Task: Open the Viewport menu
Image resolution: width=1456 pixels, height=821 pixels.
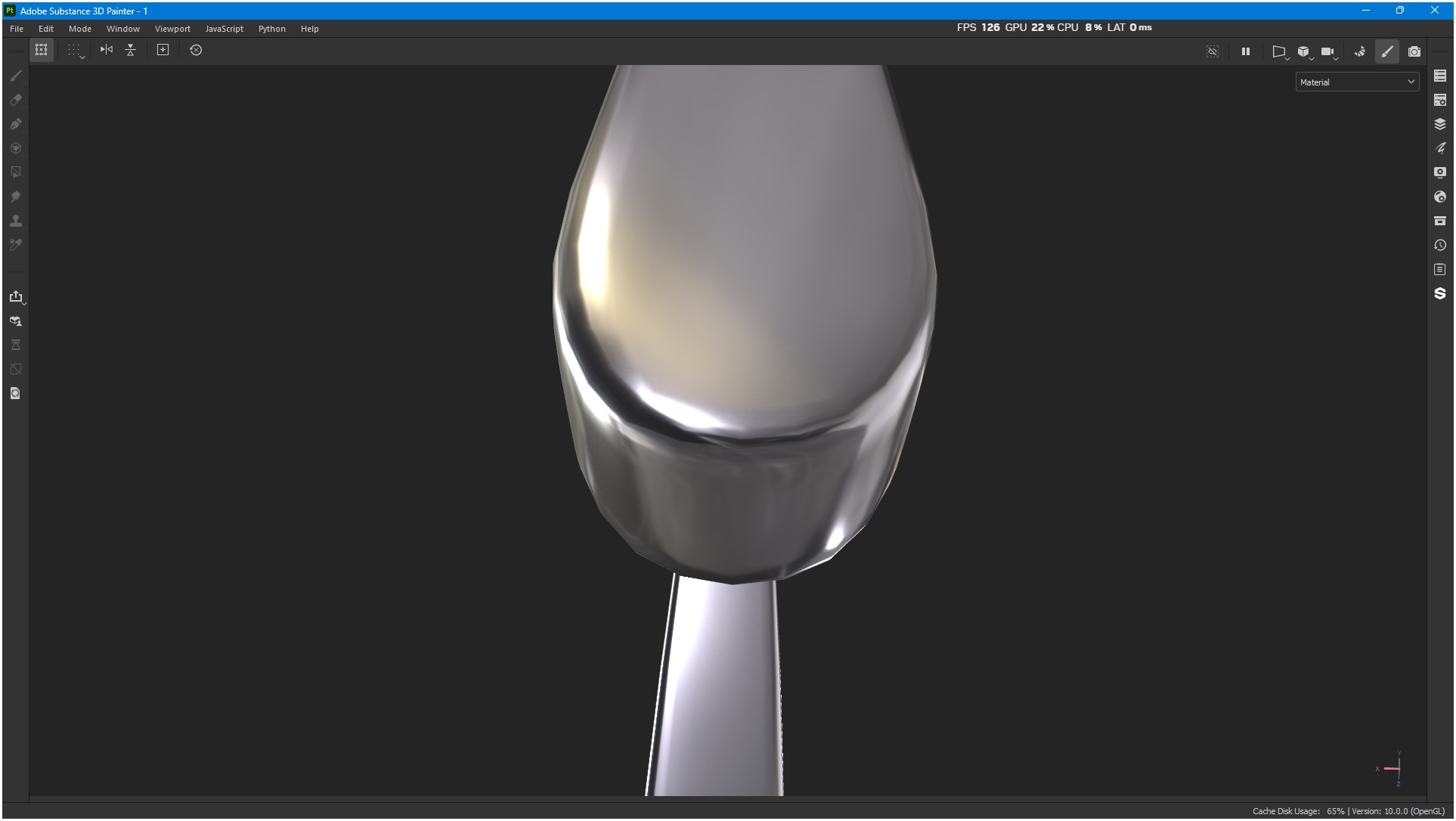Action: tap(172, 29)
